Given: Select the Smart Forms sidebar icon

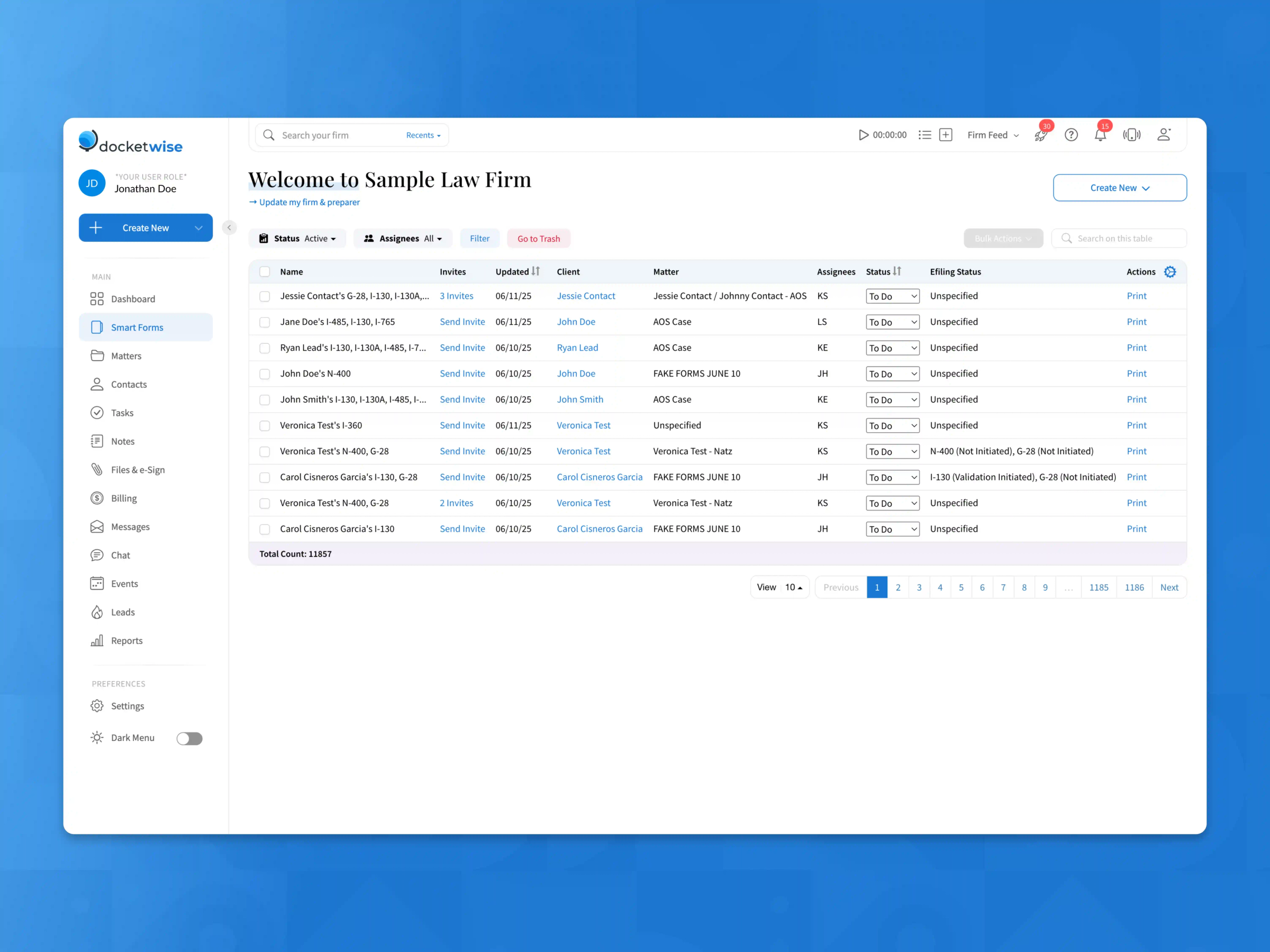Looking at the screenshot, I should click(97, 327).
